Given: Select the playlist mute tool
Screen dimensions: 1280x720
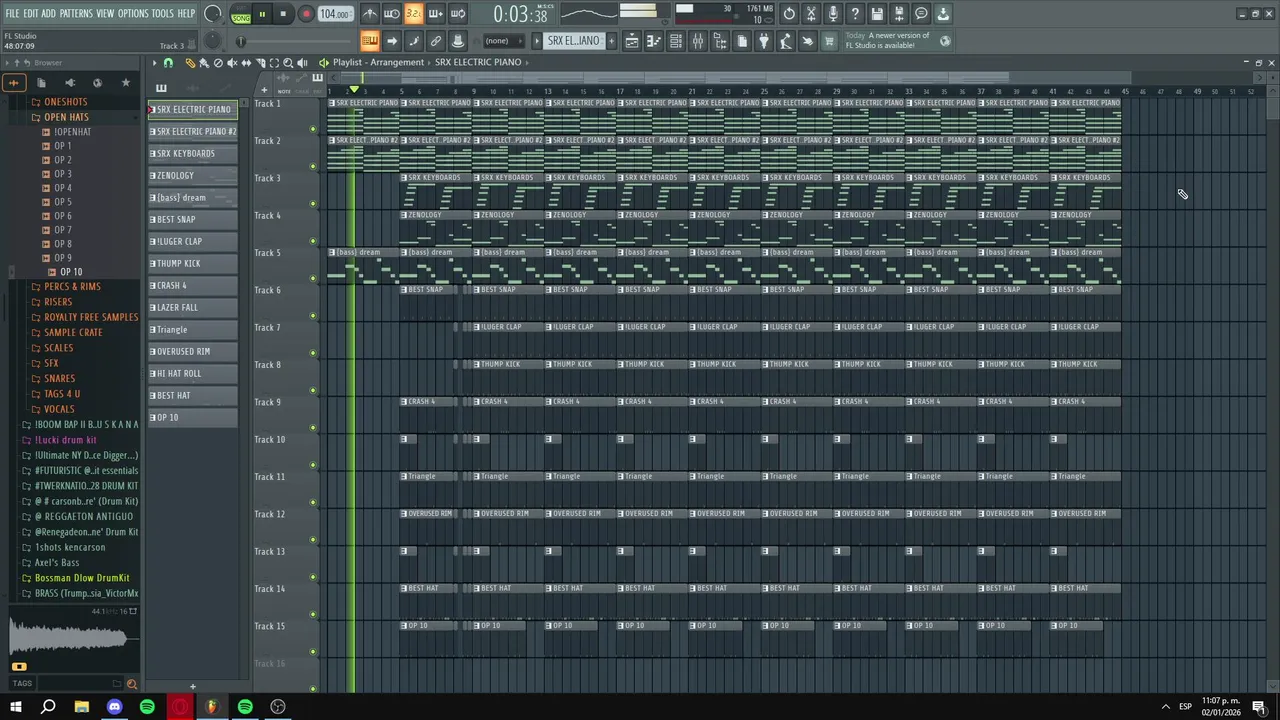Looking at the screenshot, I should (232, 63).
